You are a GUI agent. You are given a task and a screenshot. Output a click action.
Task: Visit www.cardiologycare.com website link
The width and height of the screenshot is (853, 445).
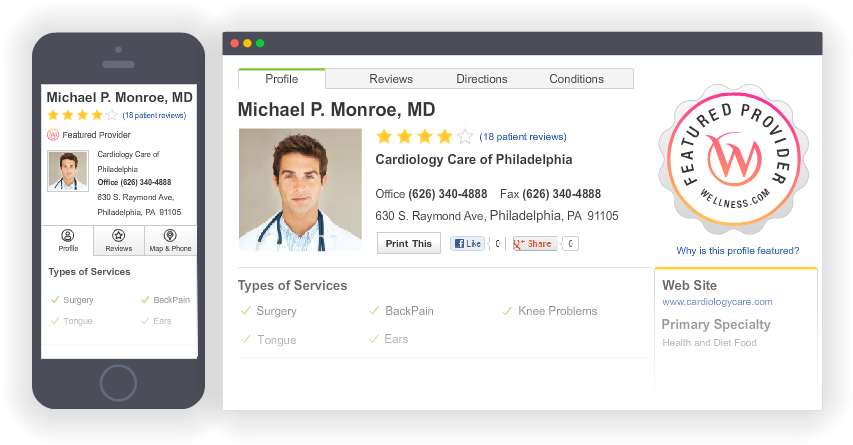point(717,302)
